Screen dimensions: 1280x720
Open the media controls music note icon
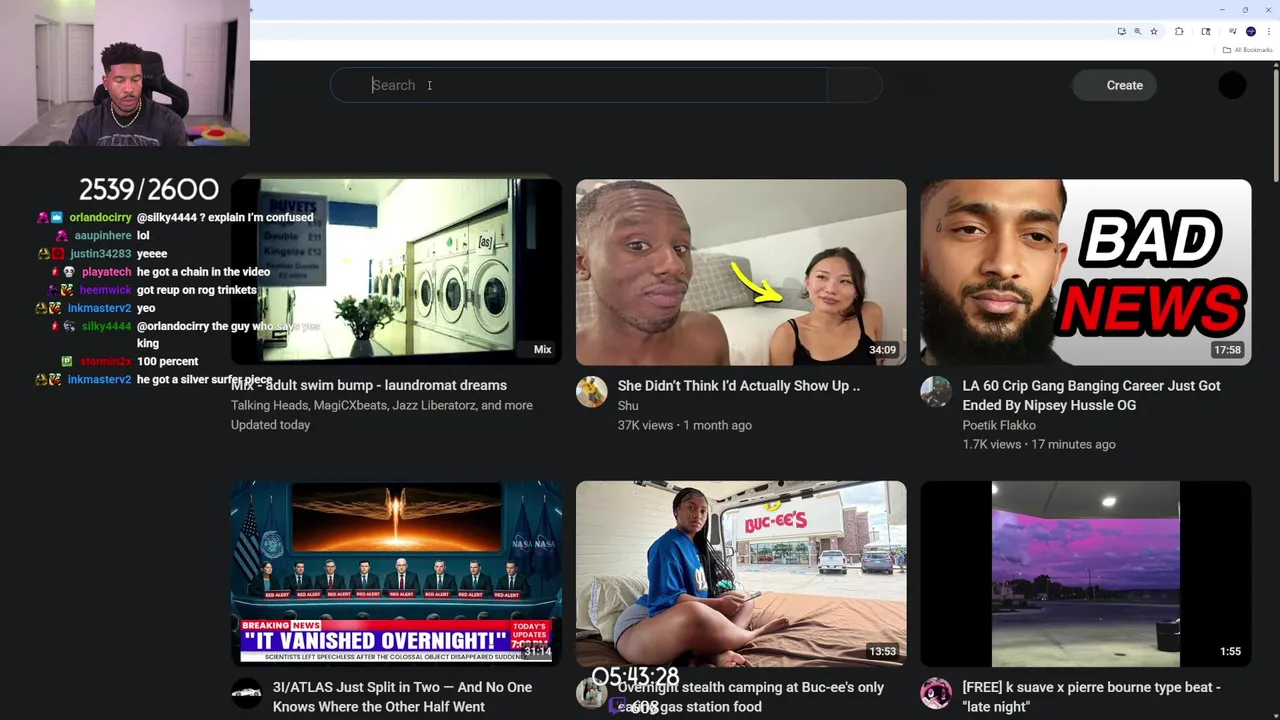pyautogui.click(x=1232, y=32)
